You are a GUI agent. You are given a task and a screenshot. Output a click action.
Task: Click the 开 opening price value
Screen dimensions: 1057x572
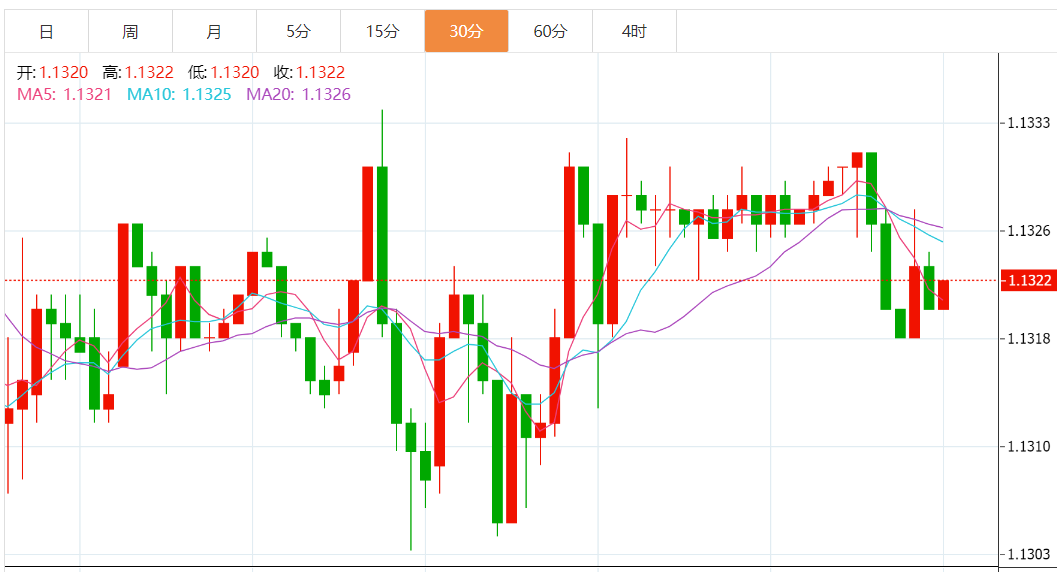64,72
